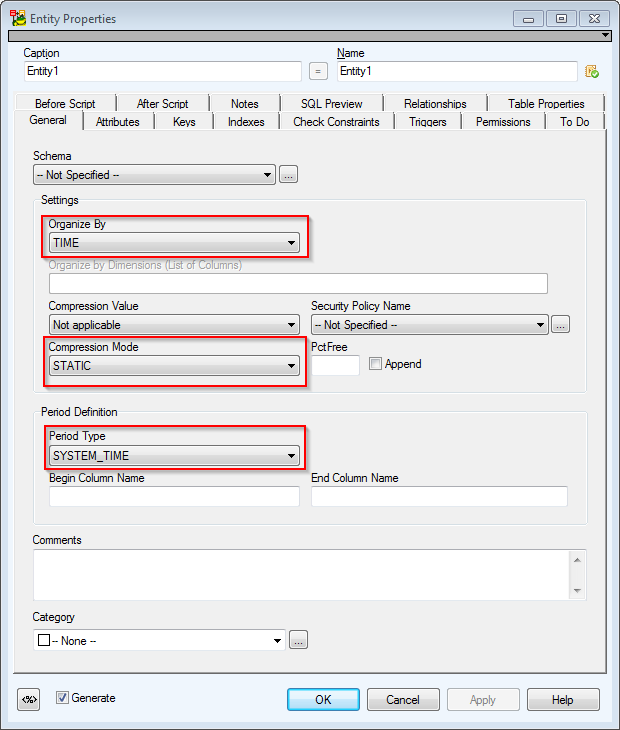Click the Cancel button
The image size is (620, 730).
(x=403, y=700)
